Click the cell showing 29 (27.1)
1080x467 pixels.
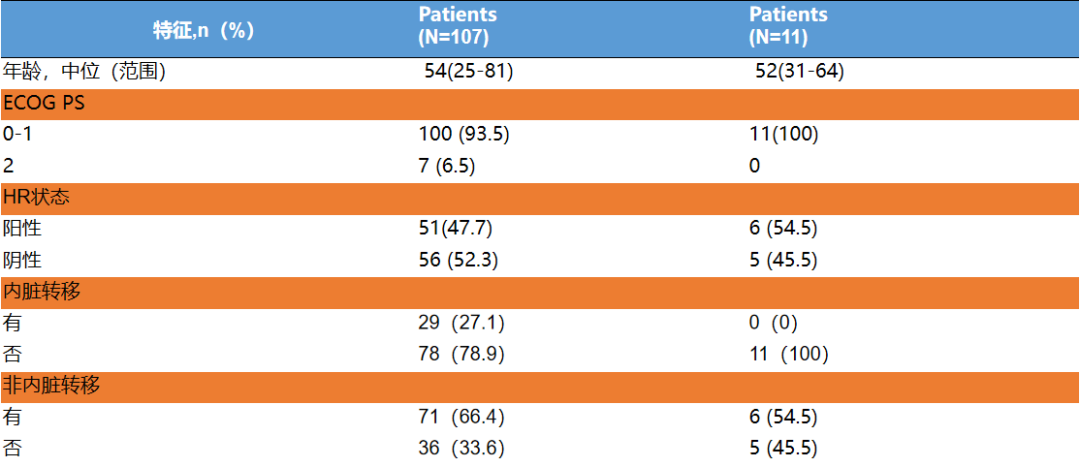(x=460, y=323)
